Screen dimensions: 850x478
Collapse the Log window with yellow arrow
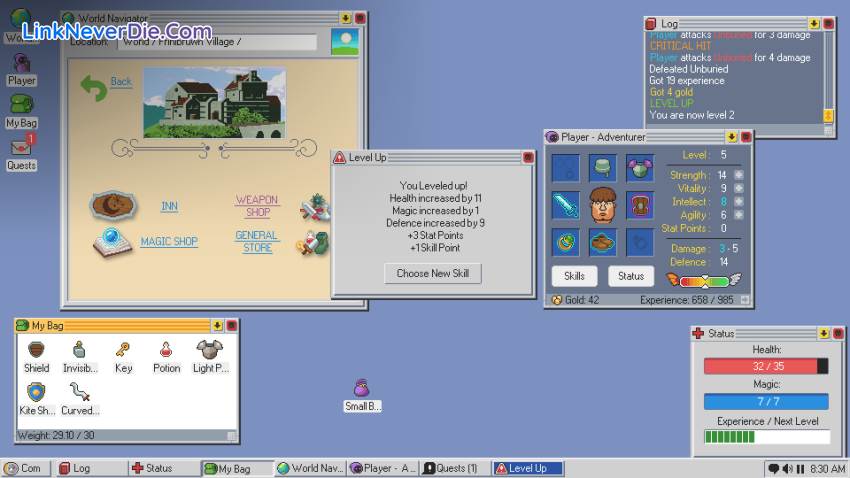click(x=814, y=24)
